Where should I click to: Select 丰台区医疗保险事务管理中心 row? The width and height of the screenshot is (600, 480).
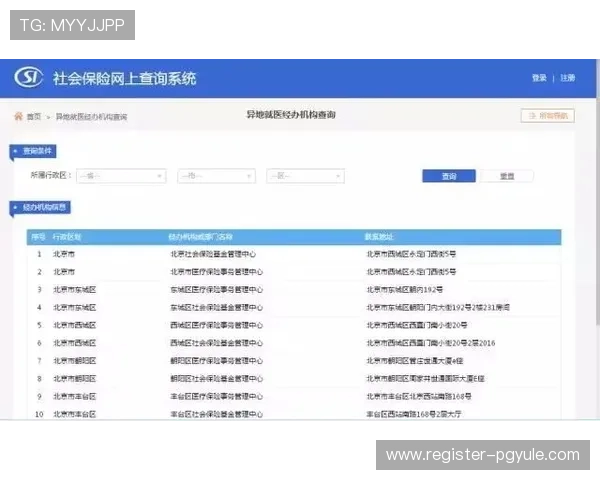point(294,397)
